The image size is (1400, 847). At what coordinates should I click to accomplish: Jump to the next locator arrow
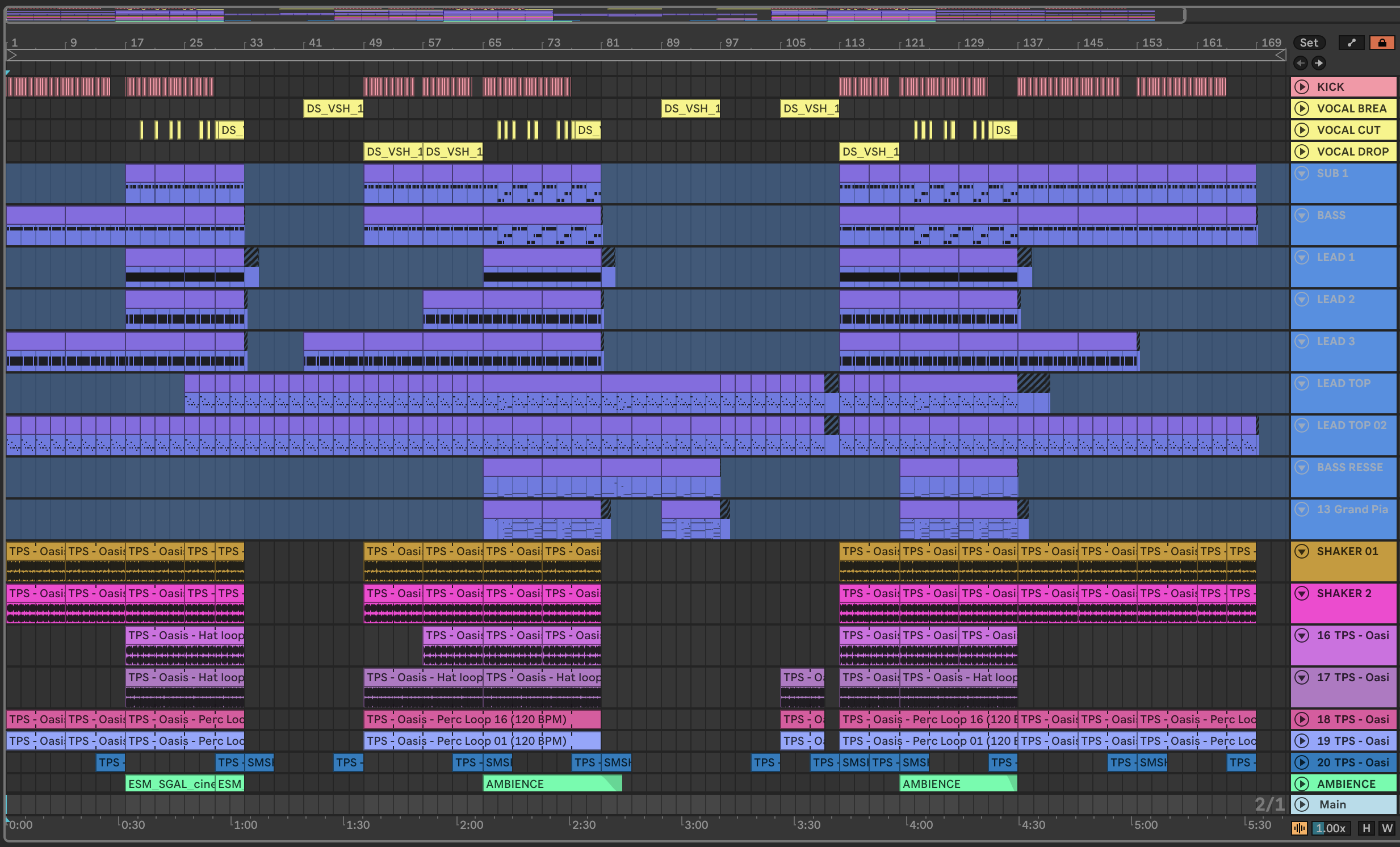(x=1319, y=63)
